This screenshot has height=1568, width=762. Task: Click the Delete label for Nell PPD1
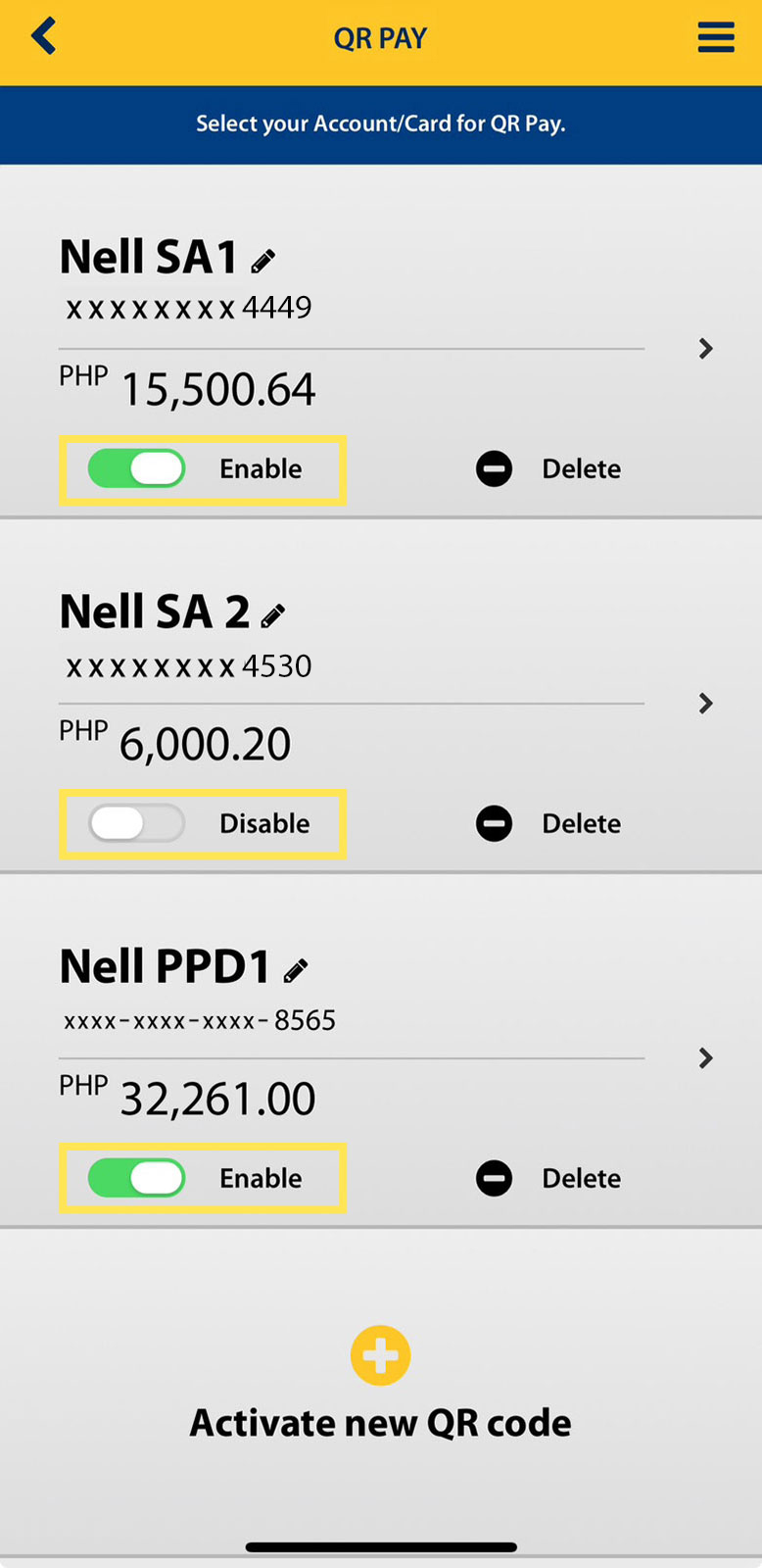pyautogui.click(x=581, y=1178)
